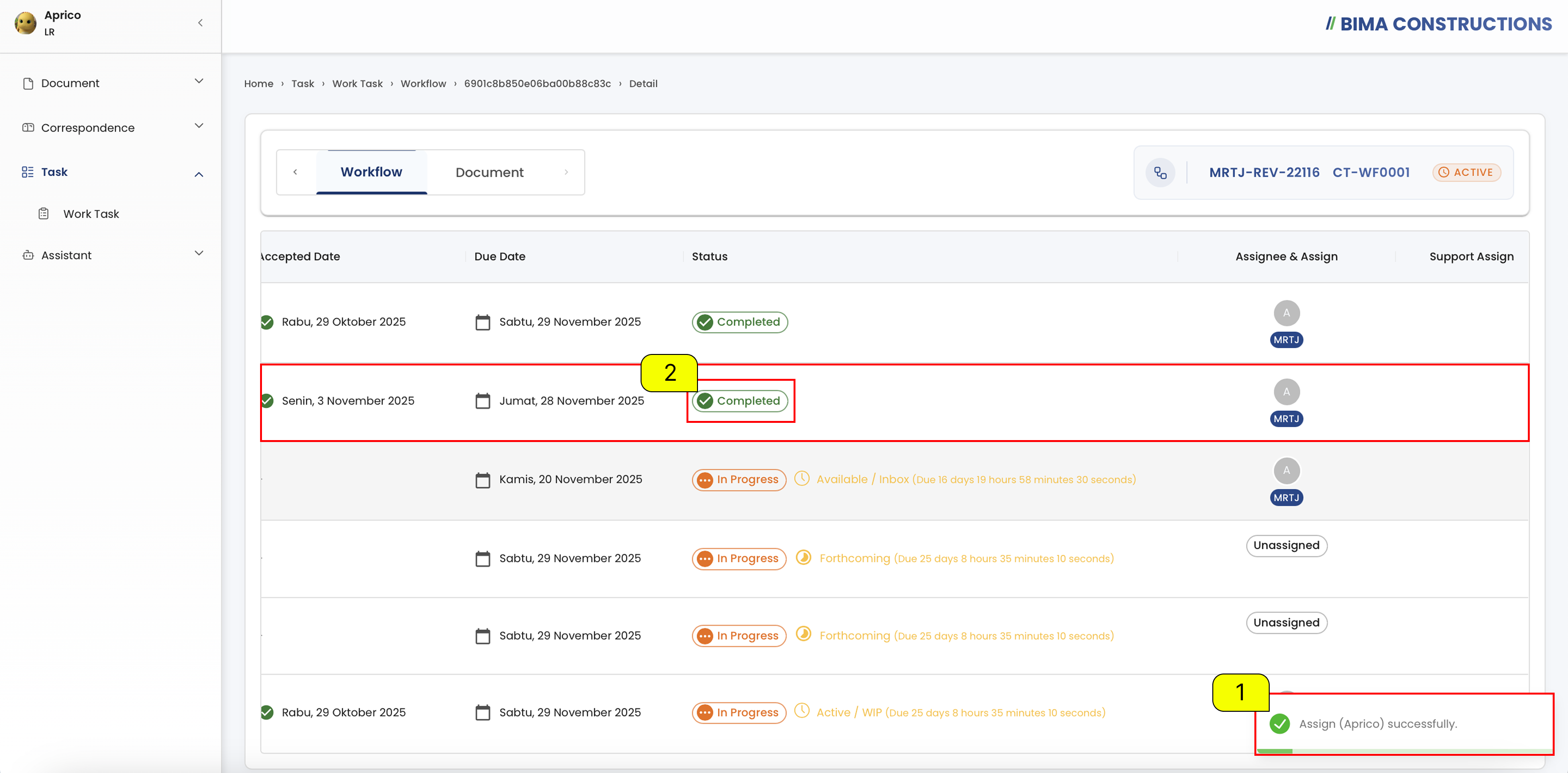Click the tabs next arrow
This screenshot has width=1568, height=773.
[566, 172]
